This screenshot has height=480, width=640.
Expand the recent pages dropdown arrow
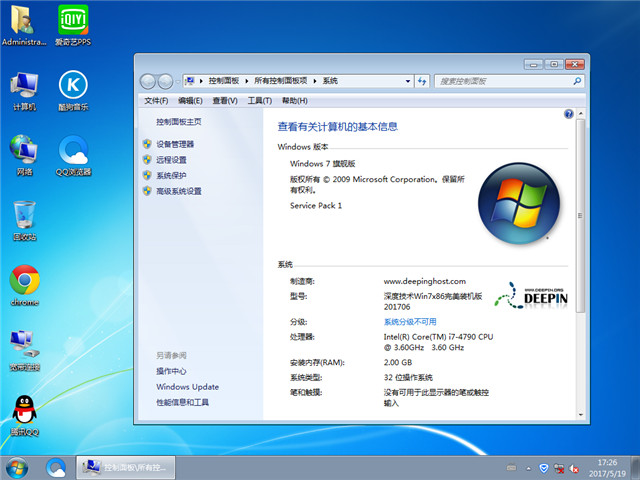click(x=178, y=82)
